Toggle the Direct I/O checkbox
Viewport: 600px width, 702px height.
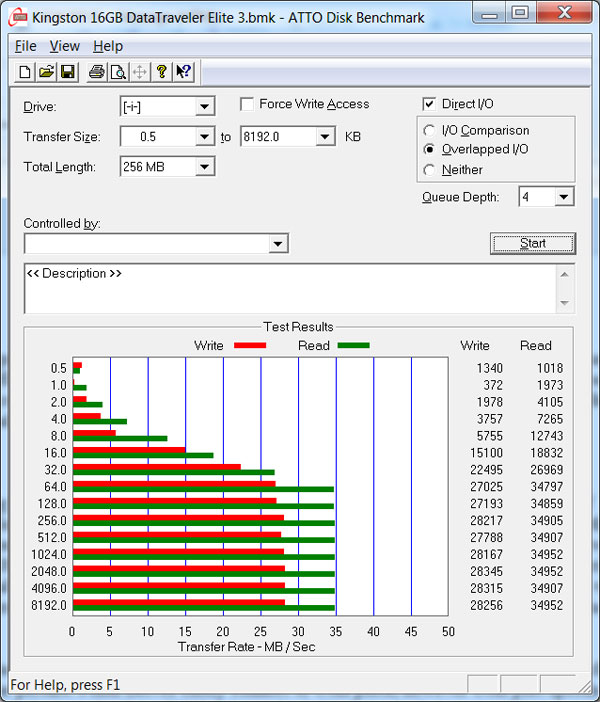(x=429, y=104)
